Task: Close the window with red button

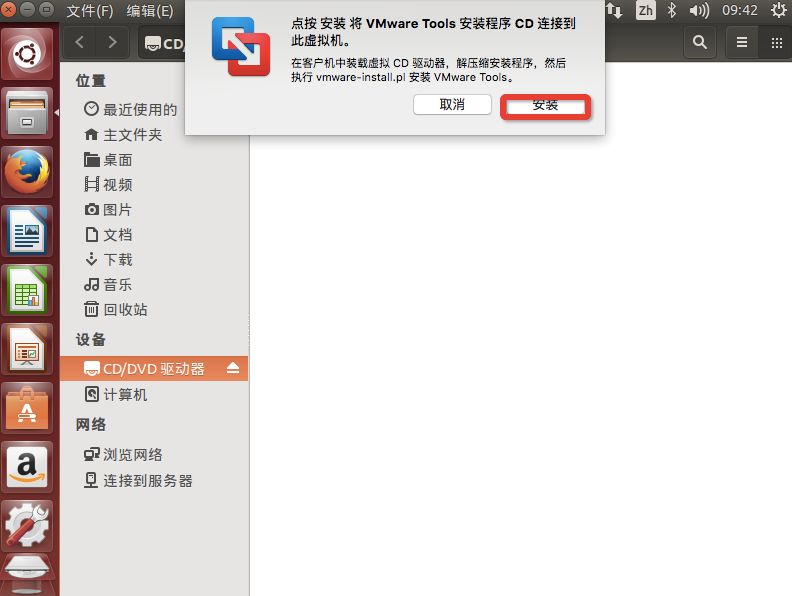Action: (9, 10)
